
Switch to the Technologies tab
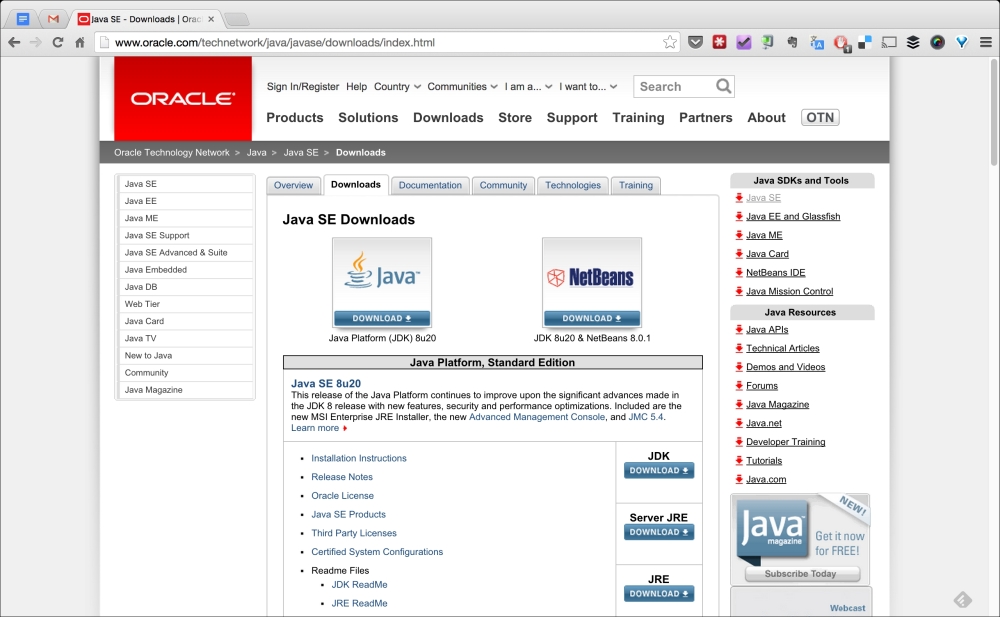[x=573, y=185]
